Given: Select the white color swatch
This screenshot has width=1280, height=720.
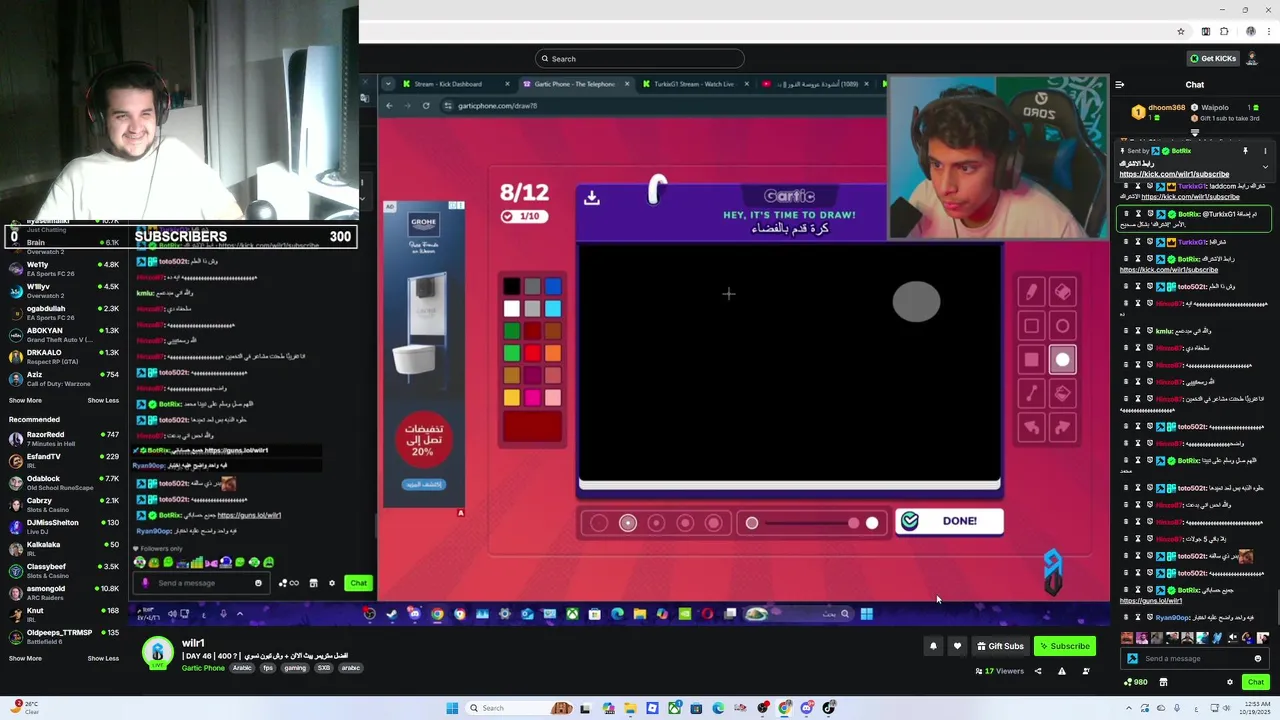Looking at the screenshot, I should pos(511,309).
